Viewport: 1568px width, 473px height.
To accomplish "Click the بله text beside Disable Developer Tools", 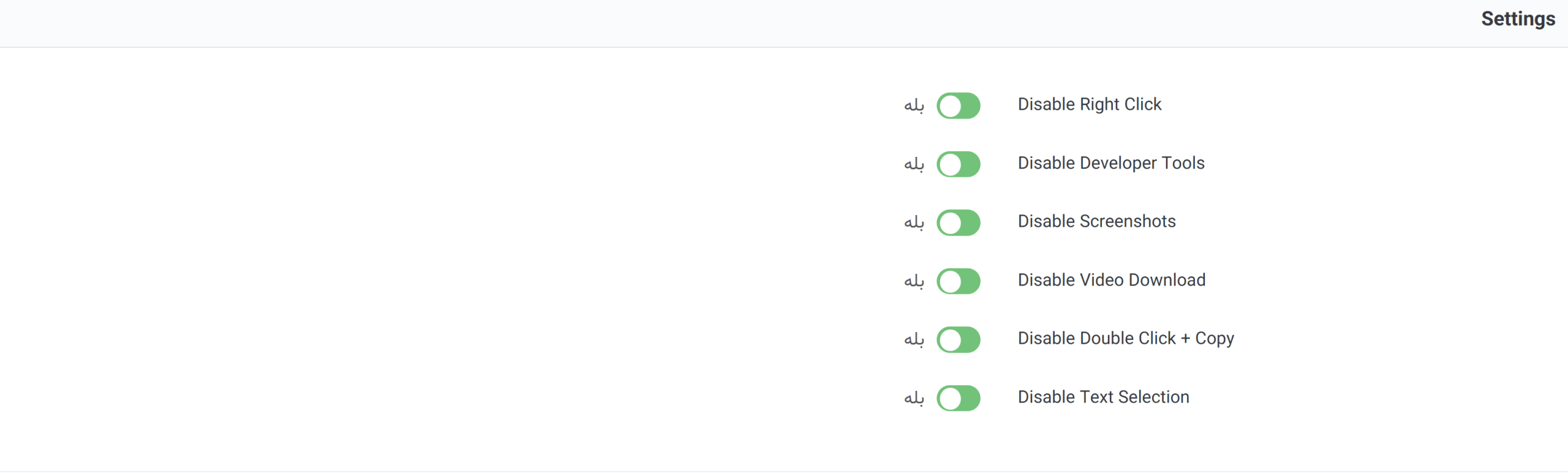I will (914, 164).
